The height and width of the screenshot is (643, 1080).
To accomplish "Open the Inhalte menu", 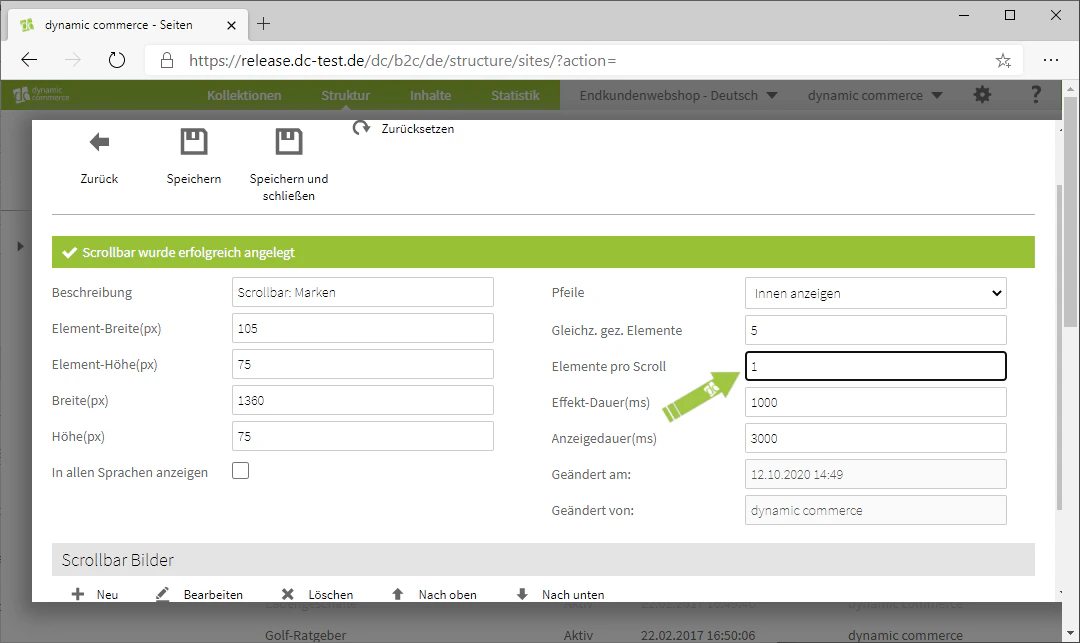I will point(430,95).
